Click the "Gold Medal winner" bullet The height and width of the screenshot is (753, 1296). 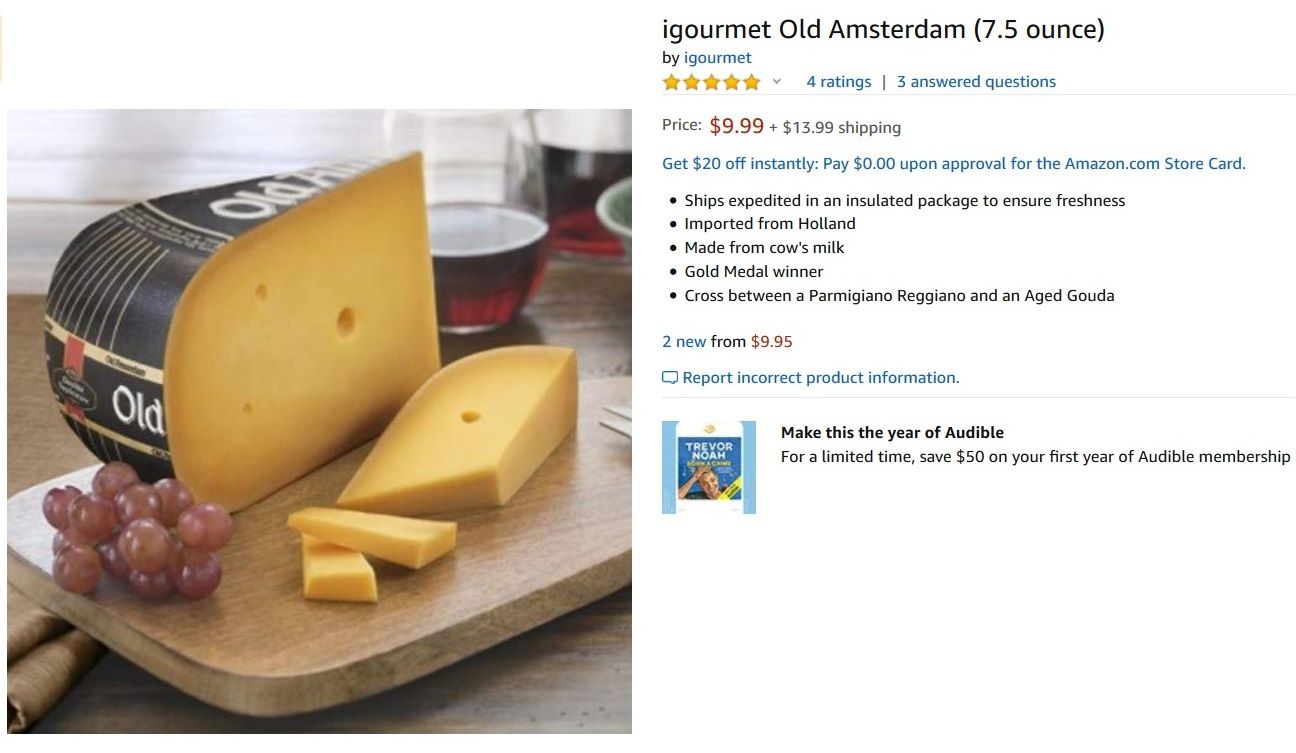(753, 272)
